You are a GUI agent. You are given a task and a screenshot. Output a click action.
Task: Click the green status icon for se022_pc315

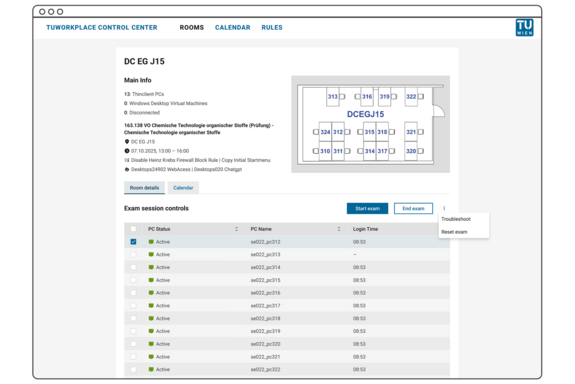[151, 280]
